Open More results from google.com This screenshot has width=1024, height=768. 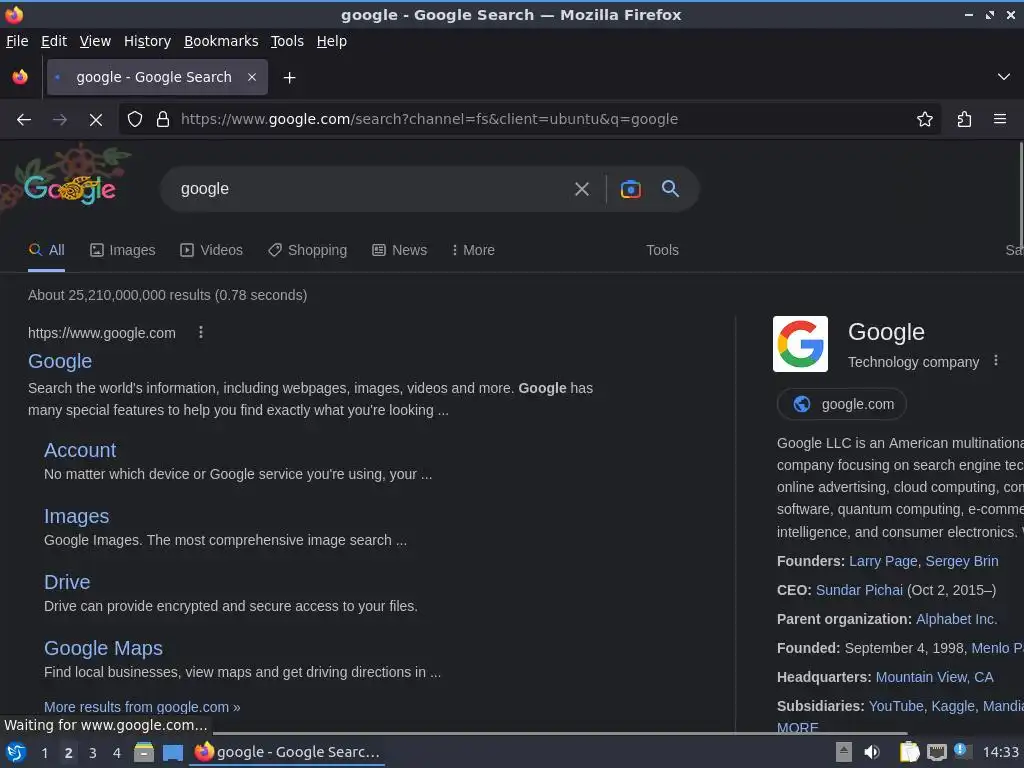(142, 707)
